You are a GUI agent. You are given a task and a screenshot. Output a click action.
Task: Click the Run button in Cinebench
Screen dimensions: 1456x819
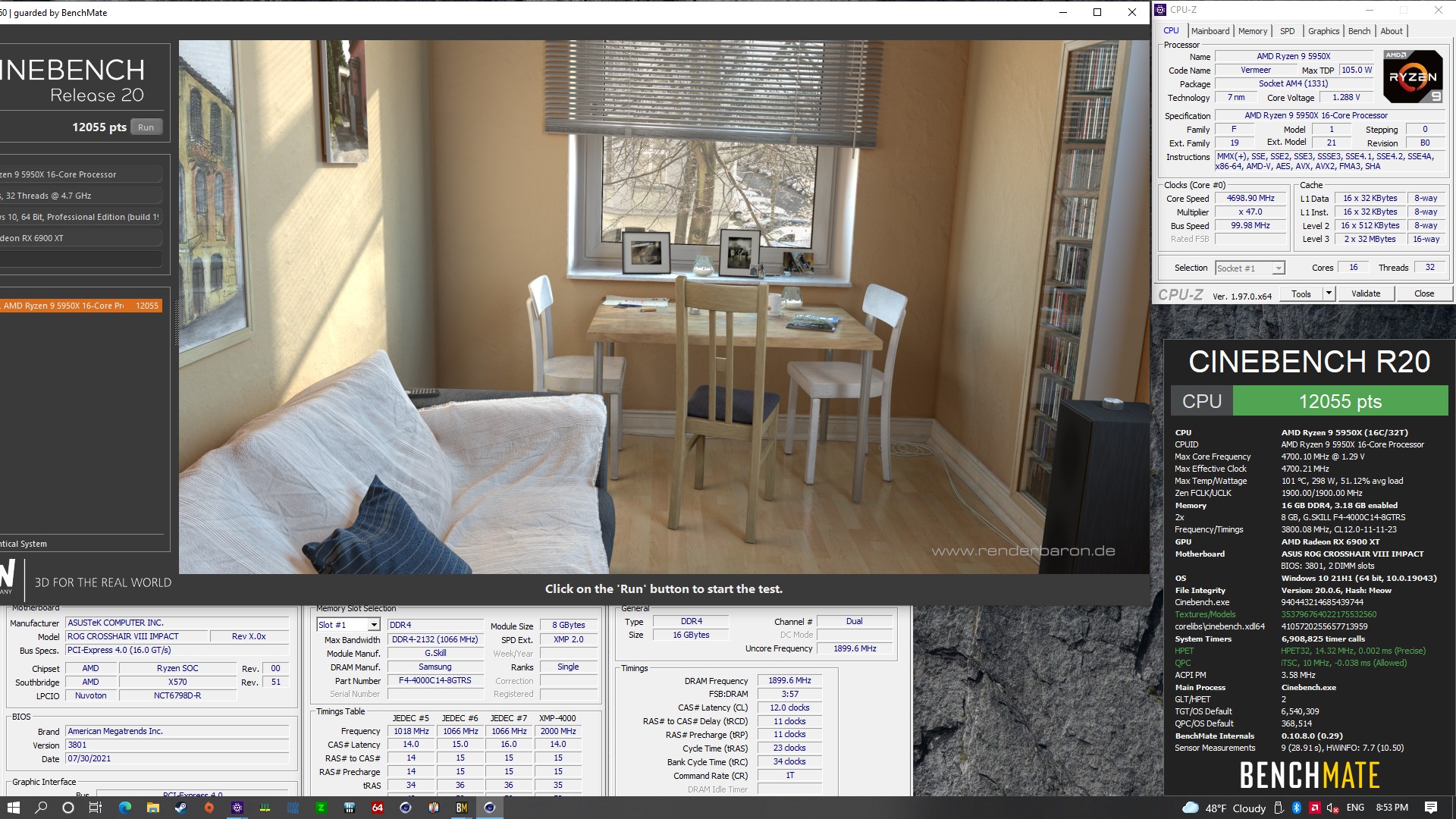[x=146, y=127]
